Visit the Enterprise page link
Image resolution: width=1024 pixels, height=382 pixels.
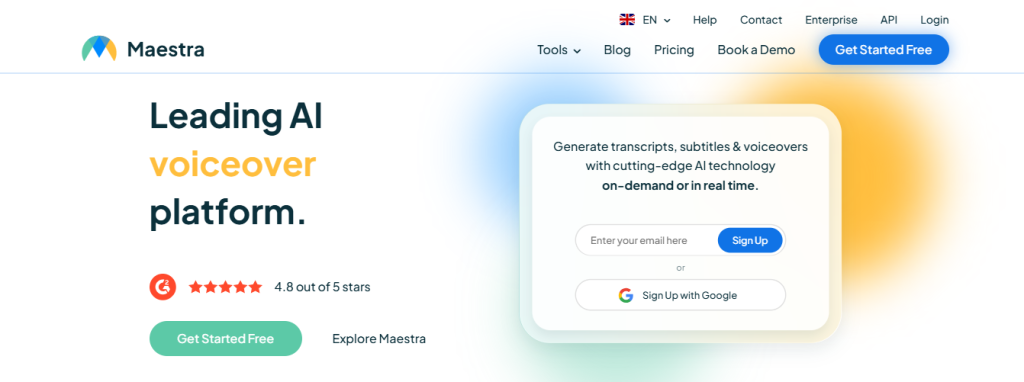pos(831,20)
